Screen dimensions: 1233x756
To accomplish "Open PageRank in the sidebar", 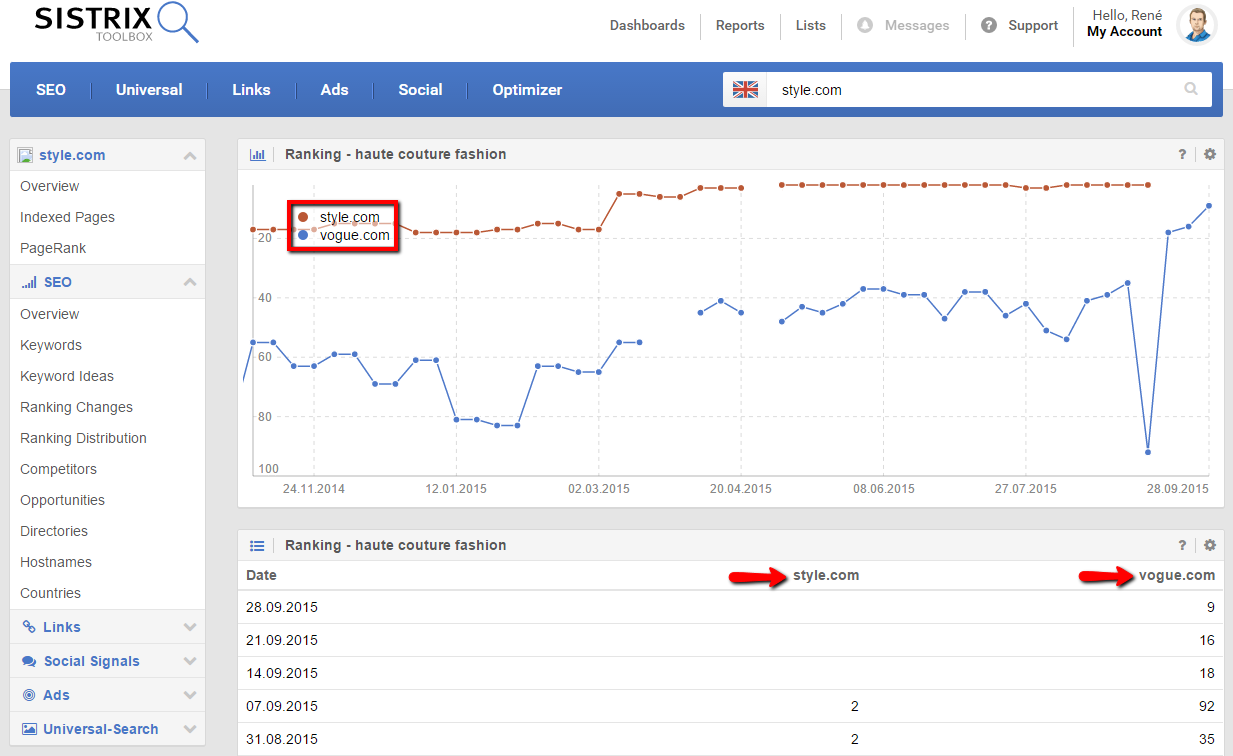I will tap(53, 248).
